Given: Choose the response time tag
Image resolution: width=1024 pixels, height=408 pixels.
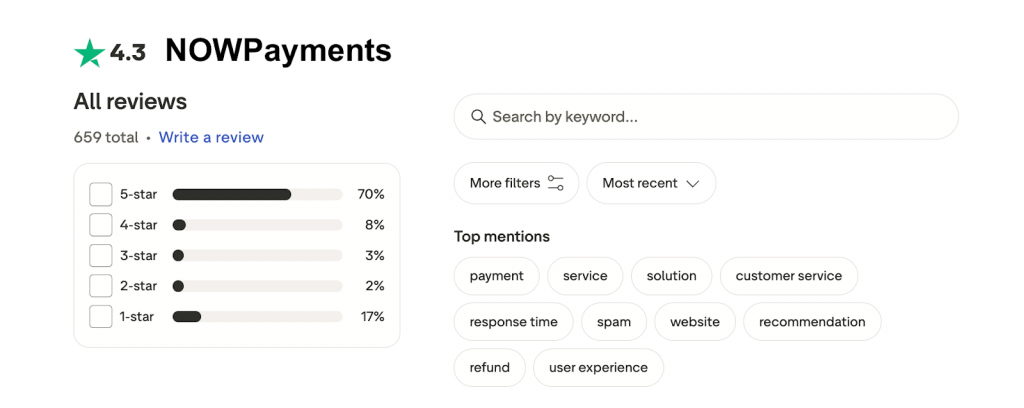Looking at the screenshot, I should [513, 322].
